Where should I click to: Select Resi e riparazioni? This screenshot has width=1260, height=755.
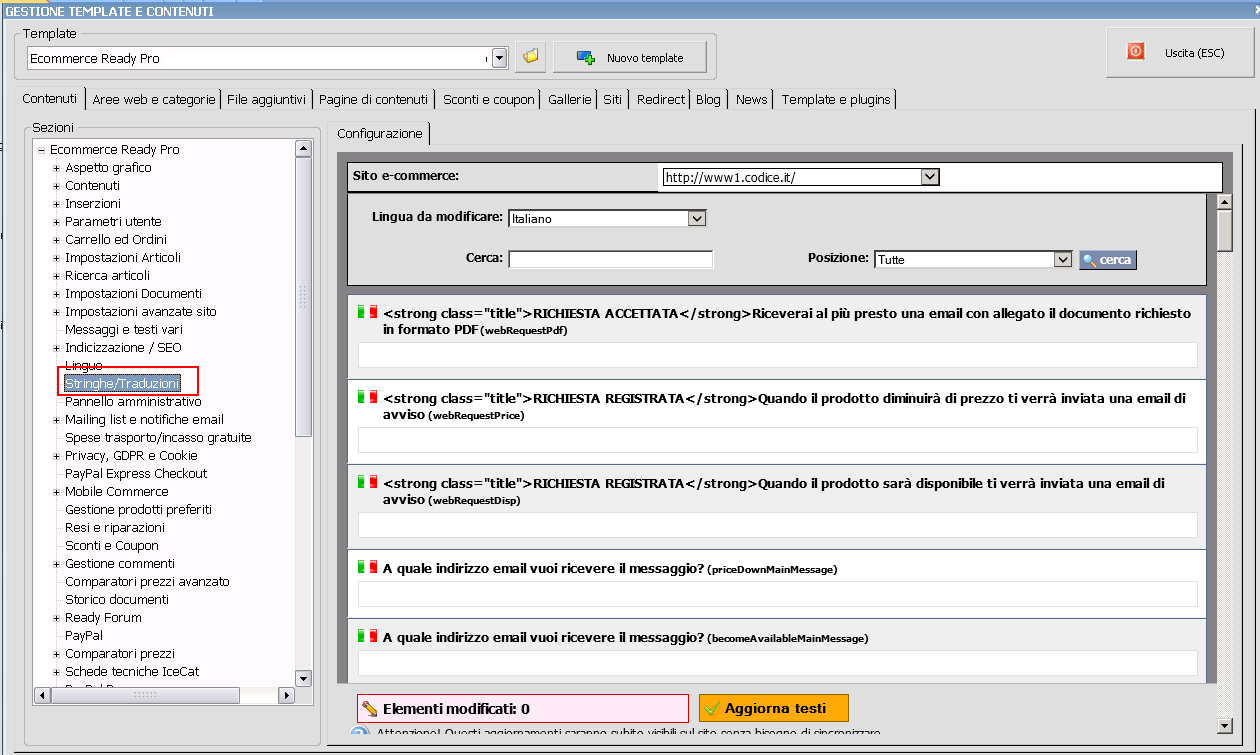(x=115, y=528)
